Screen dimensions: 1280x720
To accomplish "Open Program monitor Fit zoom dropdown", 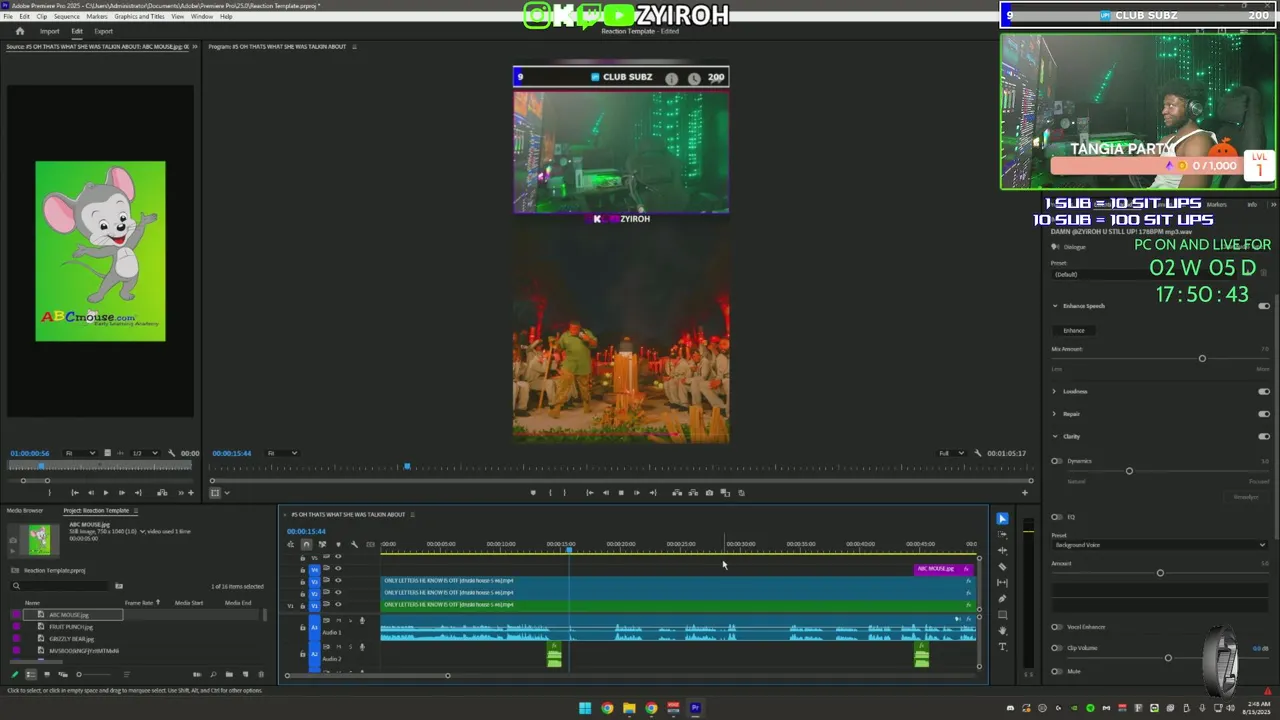I will pyautogui.click(x=282, y=453).
